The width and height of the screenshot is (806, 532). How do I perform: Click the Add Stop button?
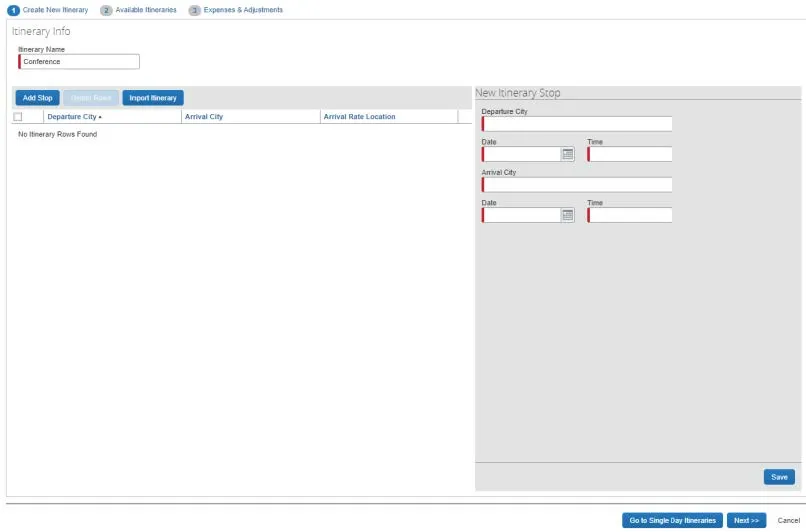pos(38,98)
